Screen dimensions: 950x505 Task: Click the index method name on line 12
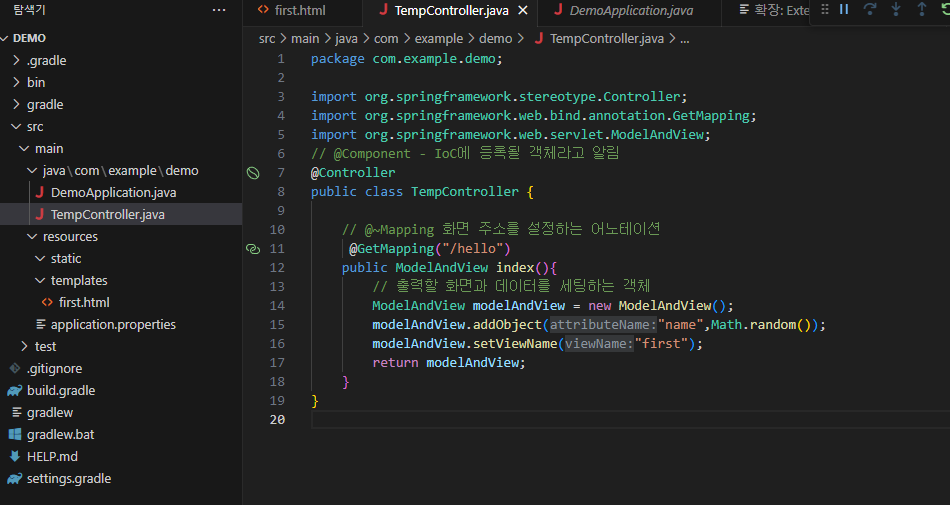pos(515,268)
